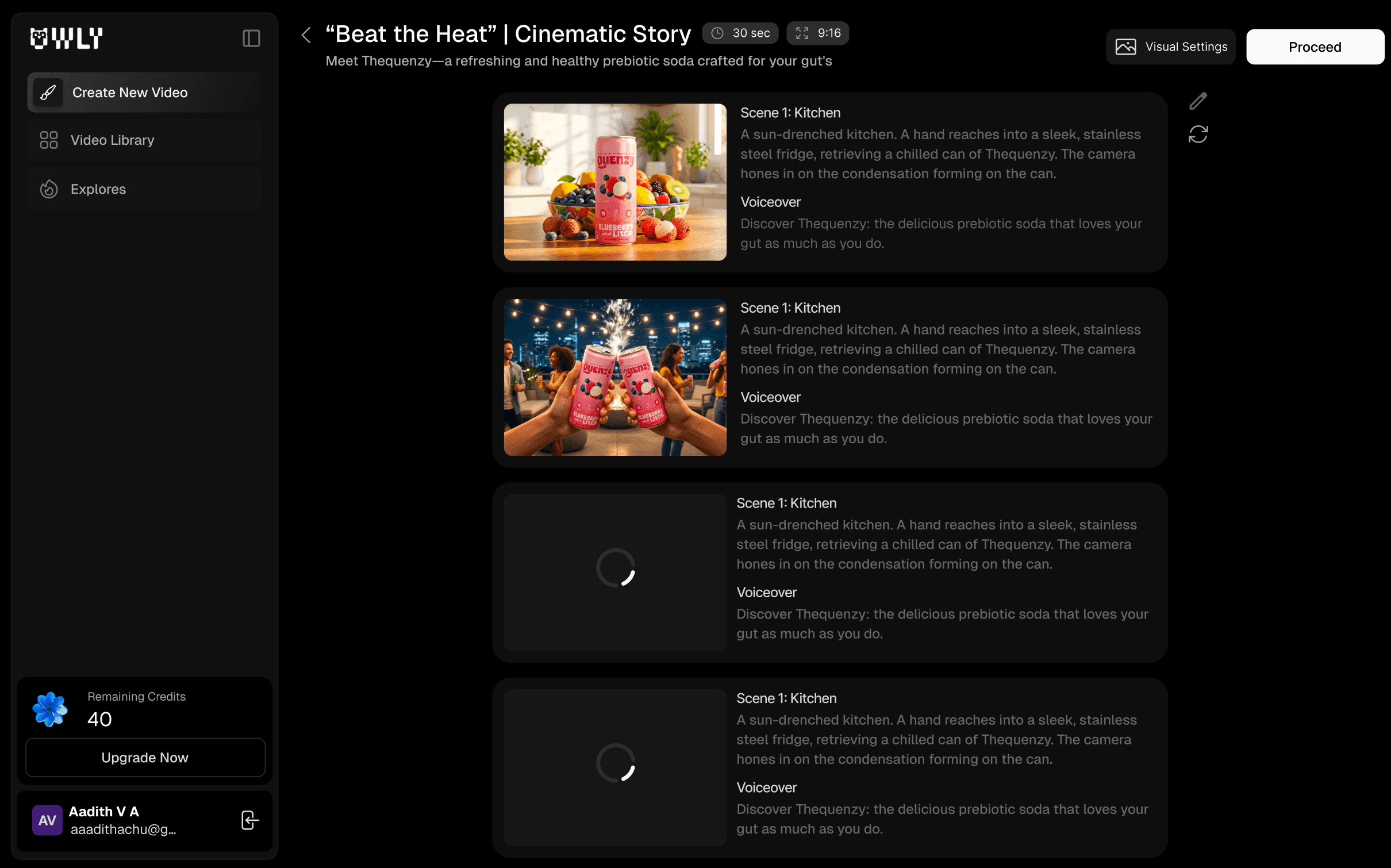Collapse the sidebar panel icon
This screenshot has height=868, width=1391.
[251, 39]
